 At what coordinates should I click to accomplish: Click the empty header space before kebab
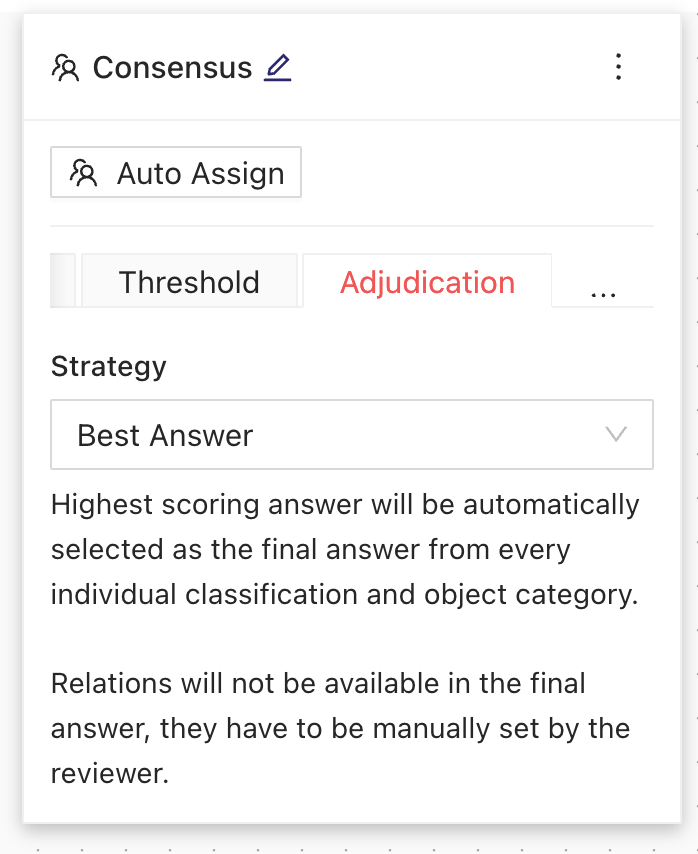(x=446, y=68)
